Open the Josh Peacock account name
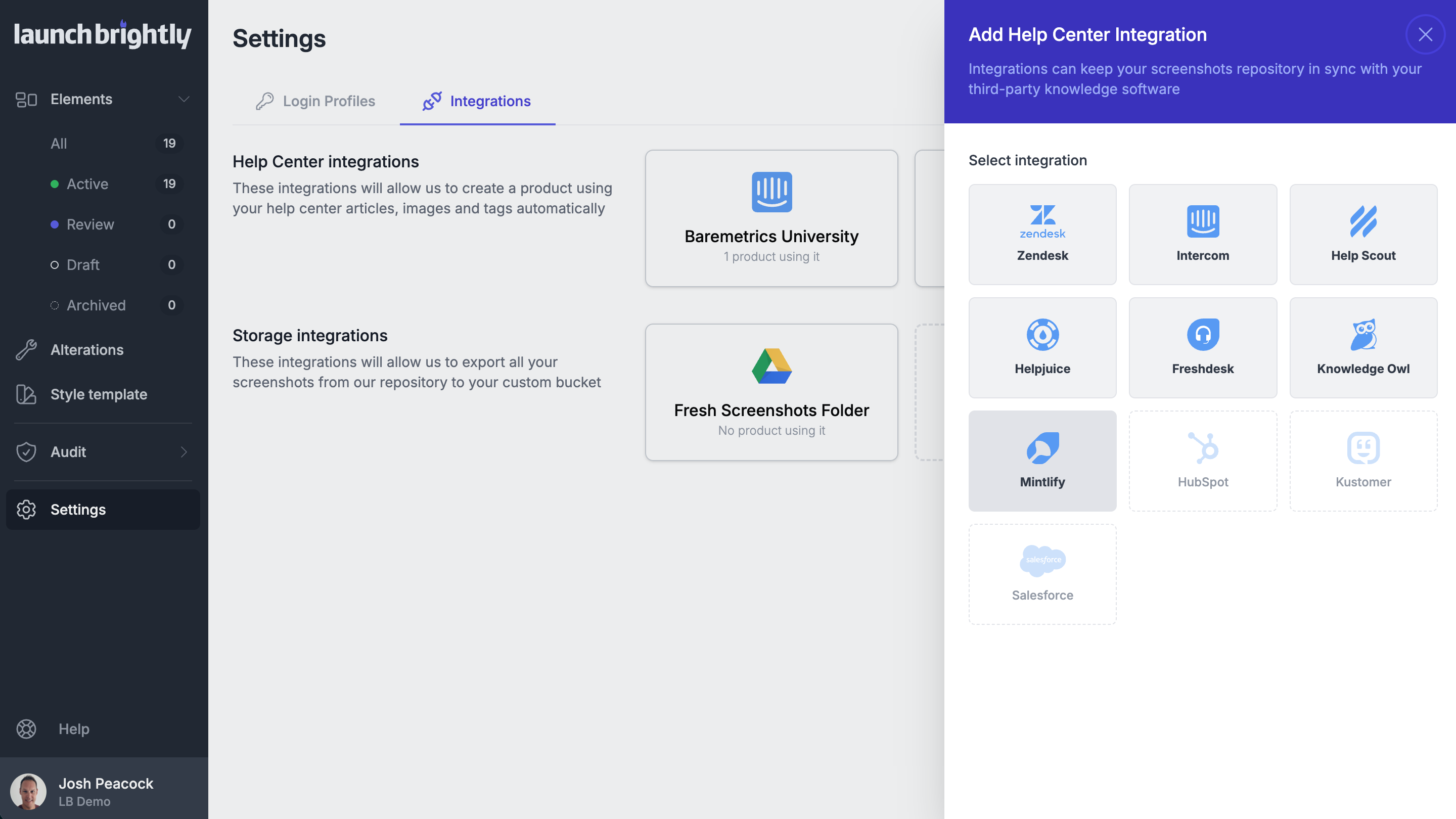The width and height of the screenshot is (1456, 819). (x=106, y=784)
